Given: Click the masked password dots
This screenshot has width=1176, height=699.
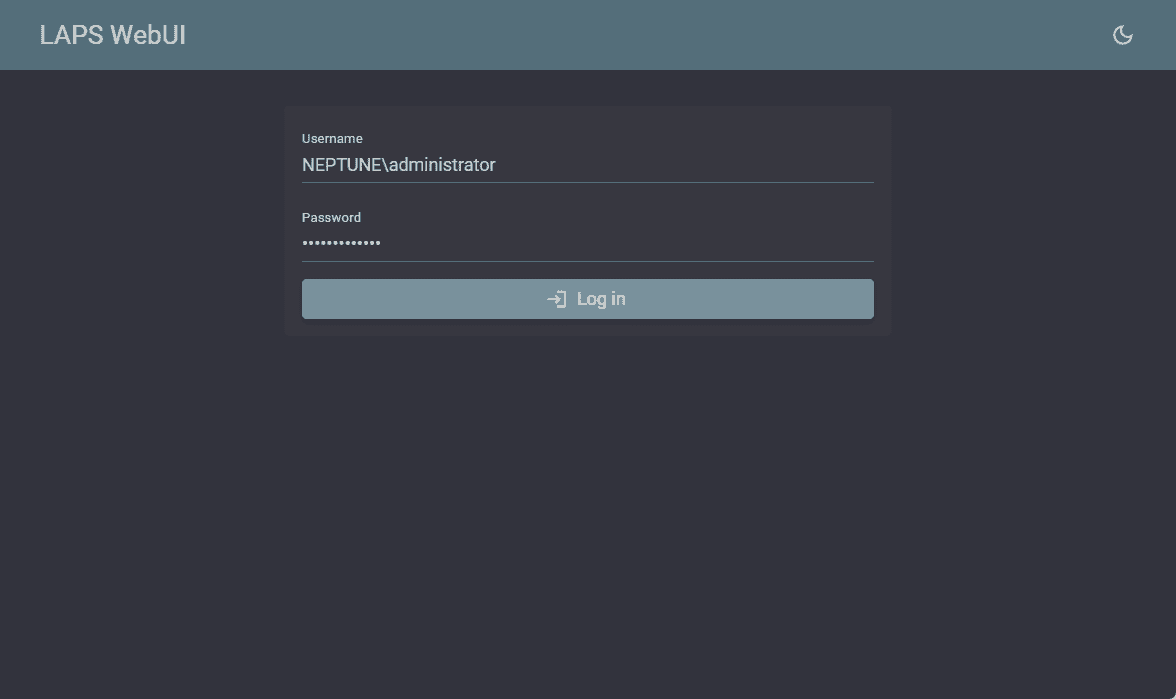Looking at the screenshot, I should pos(341,242).
